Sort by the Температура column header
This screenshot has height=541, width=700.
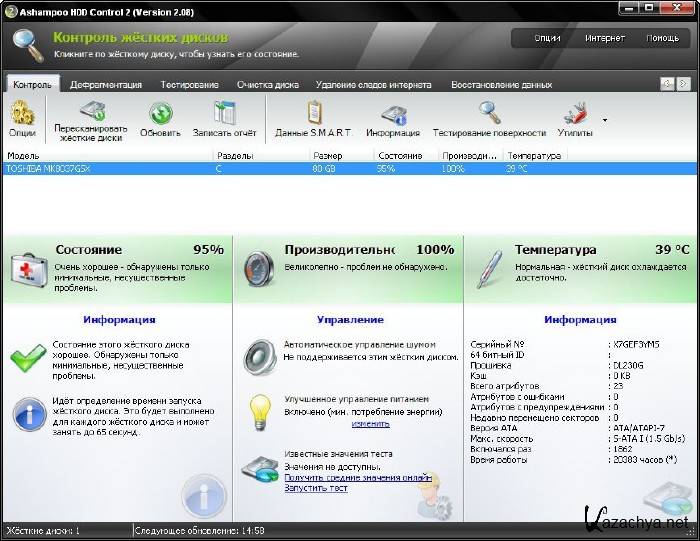532,156
